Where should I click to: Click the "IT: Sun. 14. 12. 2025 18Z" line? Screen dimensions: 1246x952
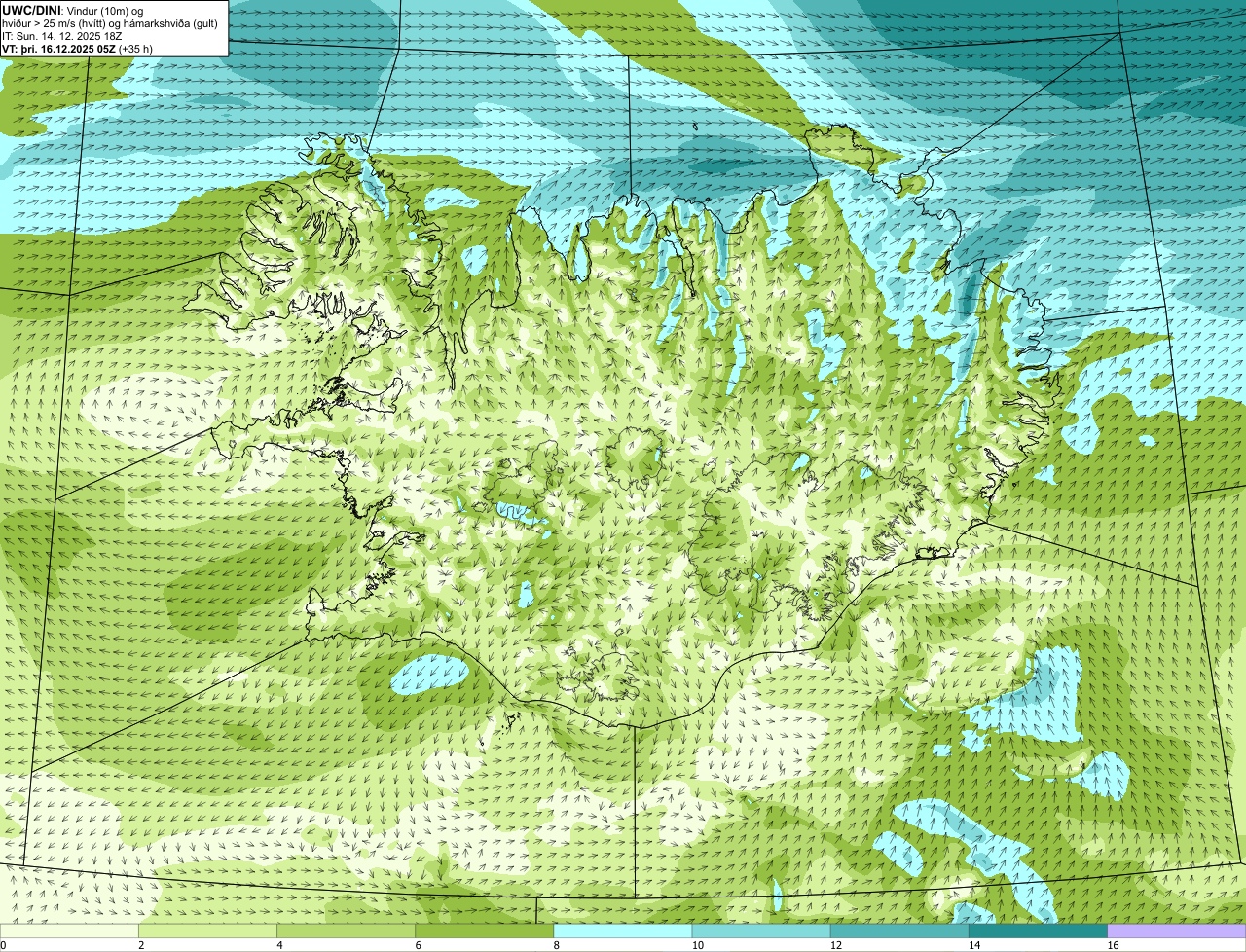pos(62,36)
